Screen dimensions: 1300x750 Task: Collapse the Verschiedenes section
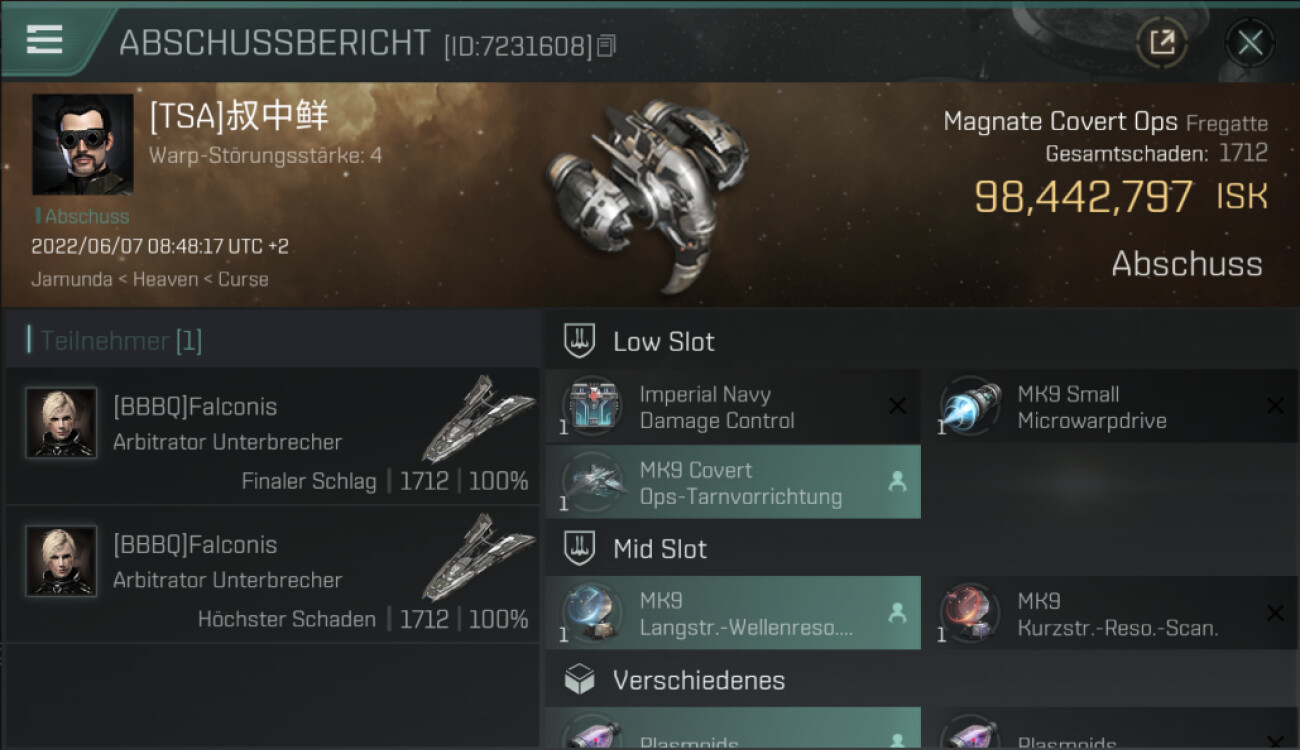922,680
